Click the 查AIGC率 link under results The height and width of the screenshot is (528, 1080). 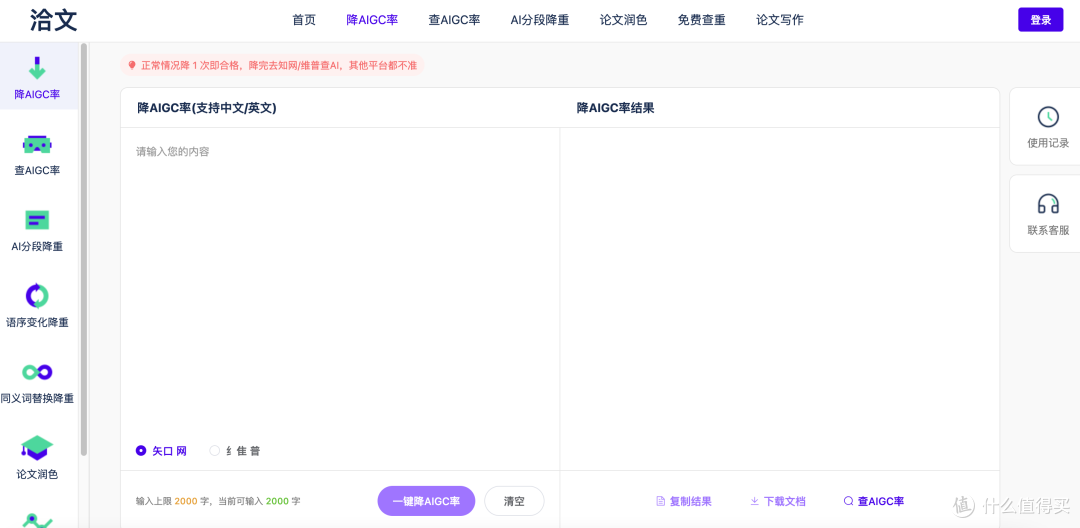873,501
